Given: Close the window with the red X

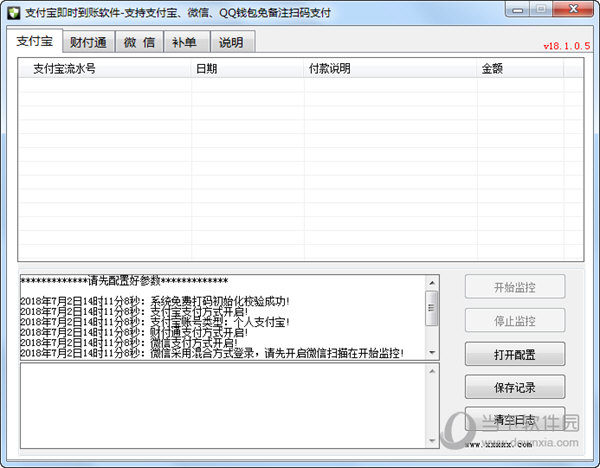Looking at the screenshot, I should click(573, 9).
